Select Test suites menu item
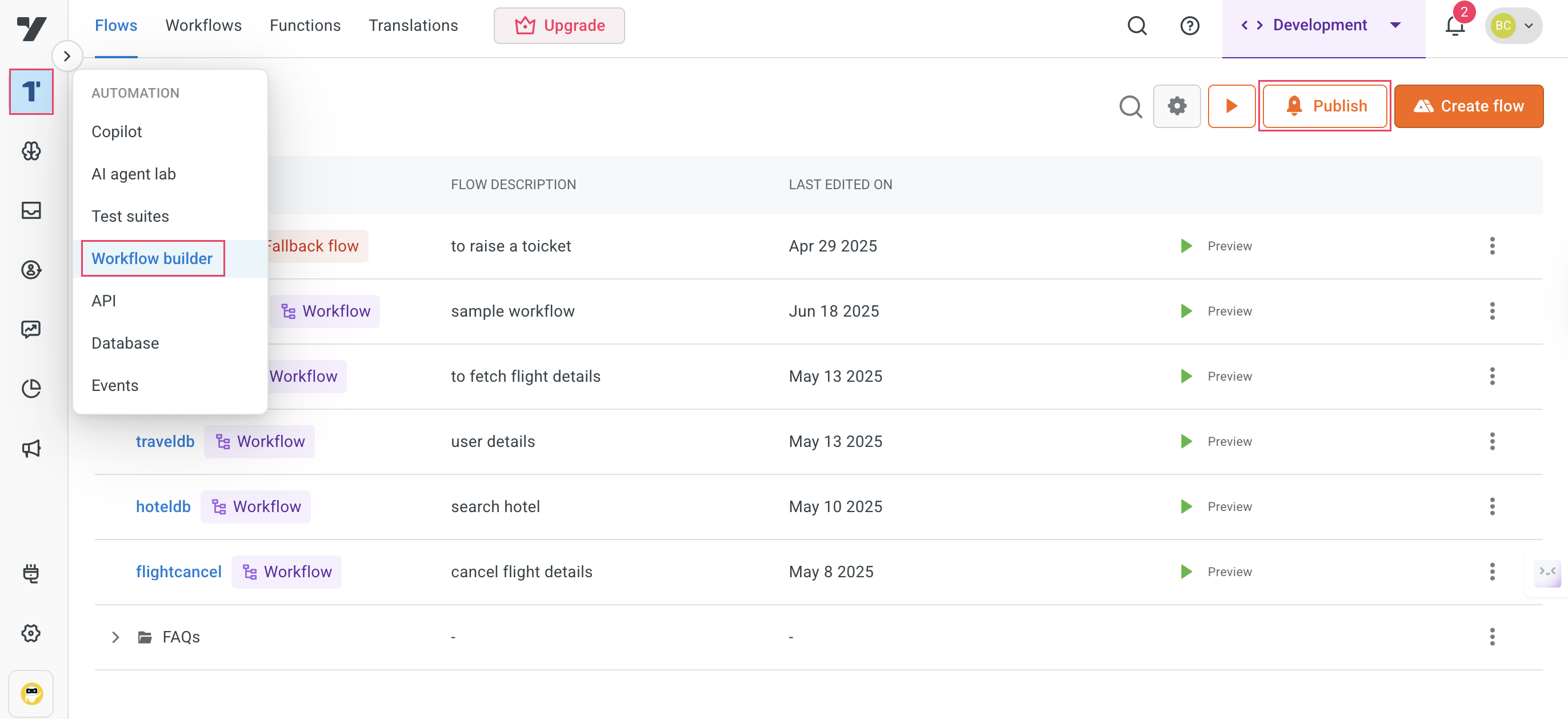Viewport: 1568px width, 719px height. [170, 216]
